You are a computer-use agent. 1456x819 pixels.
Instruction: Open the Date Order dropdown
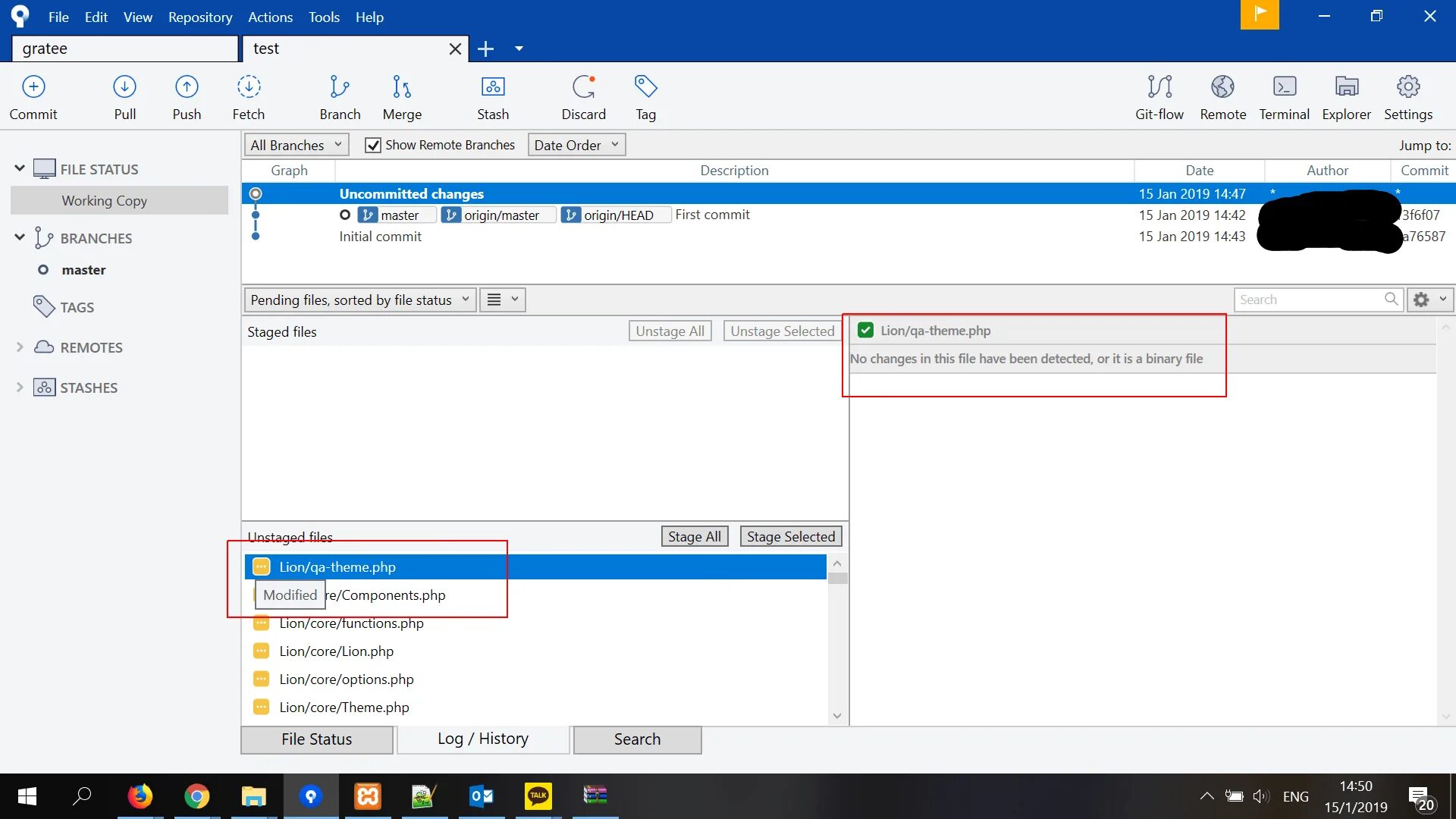(576, 145)
